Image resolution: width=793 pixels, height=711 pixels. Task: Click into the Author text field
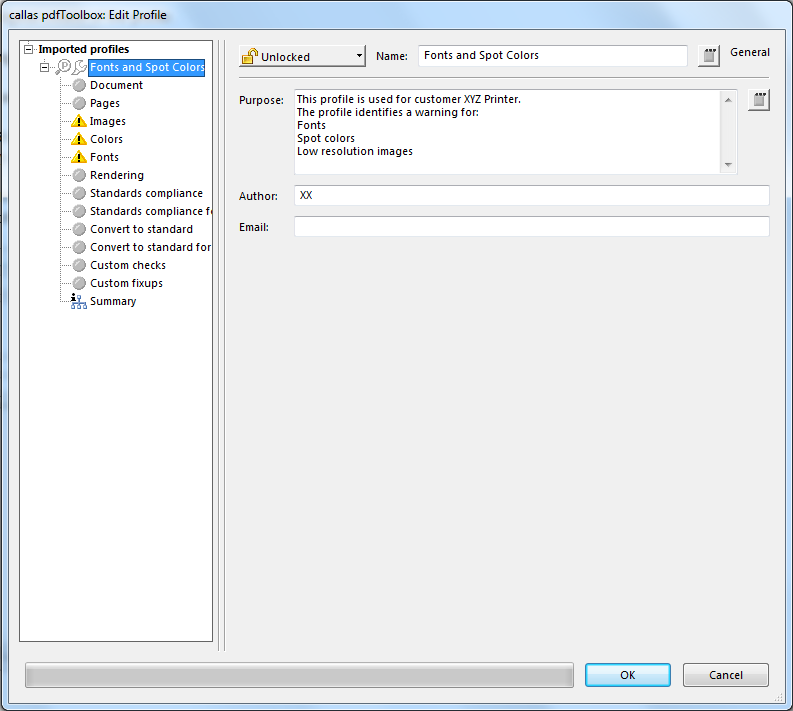click(531, 196)
